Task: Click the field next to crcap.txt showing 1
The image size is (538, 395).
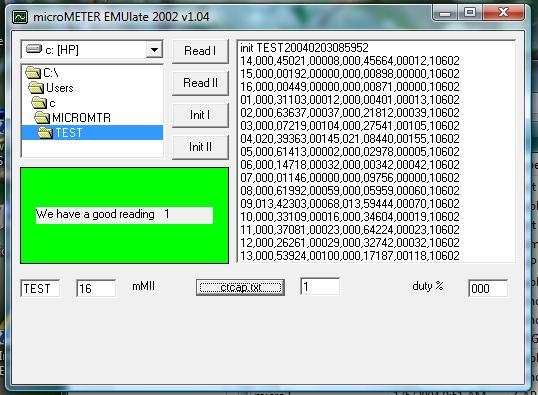Action: coord(320,287)
